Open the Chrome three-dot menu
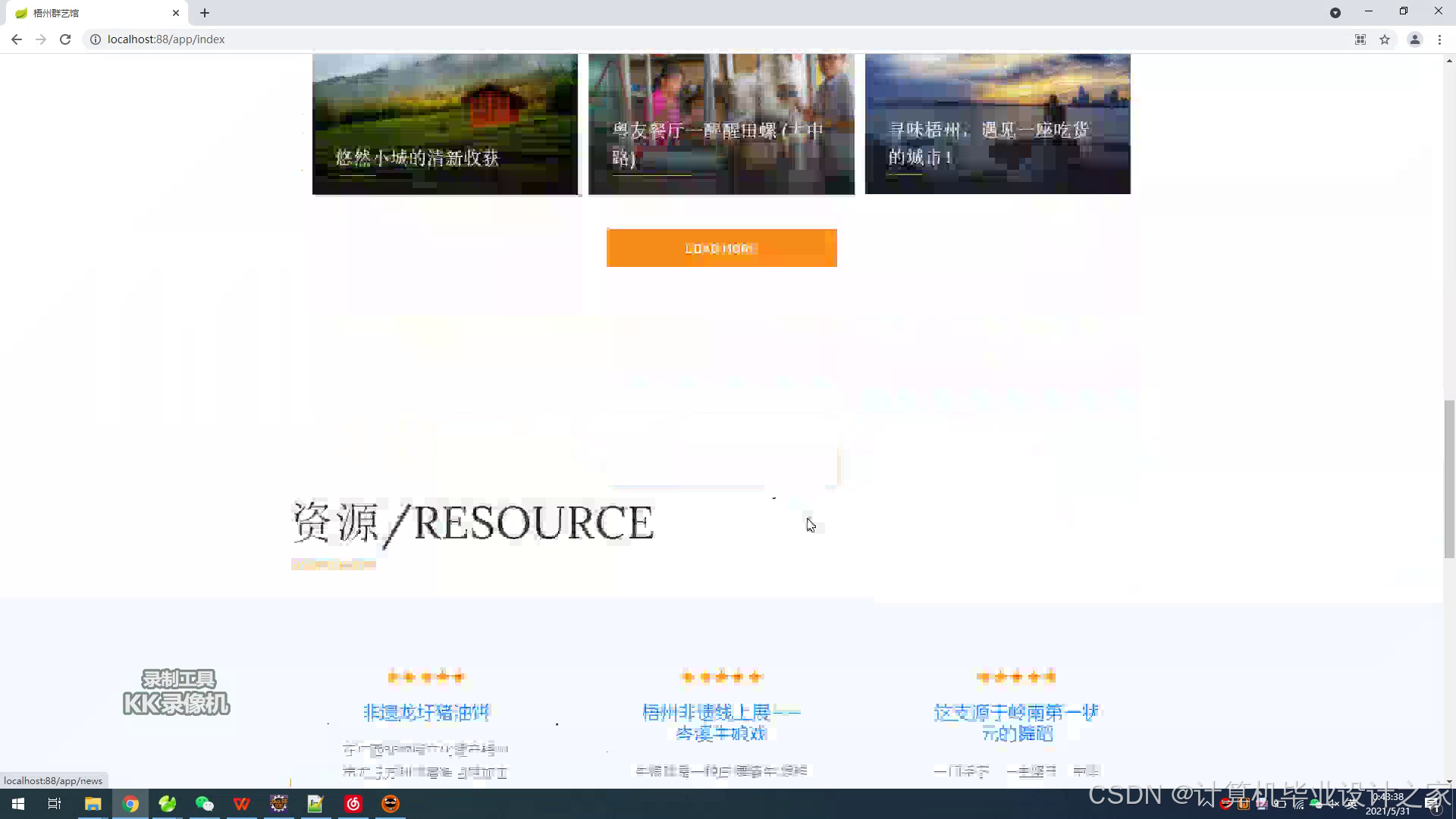This screenshot has height=819, width=1456. coord(1439,39)
